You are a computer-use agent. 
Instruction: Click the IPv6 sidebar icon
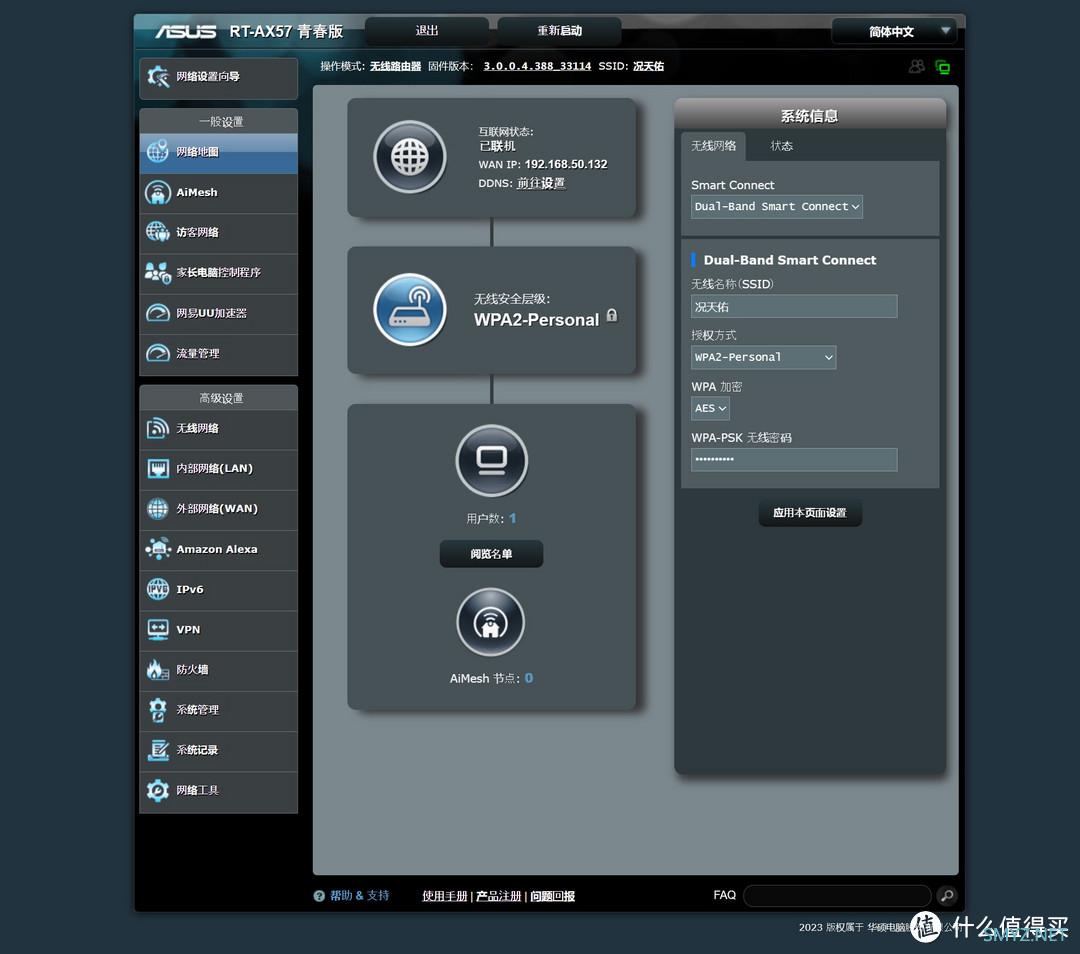(x=158, y=589)
